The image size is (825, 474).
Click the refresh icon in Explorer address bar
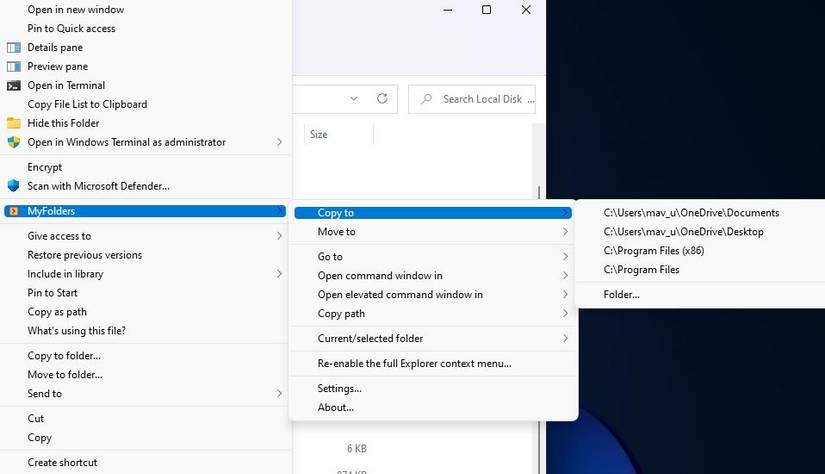(x=383, y=98)
